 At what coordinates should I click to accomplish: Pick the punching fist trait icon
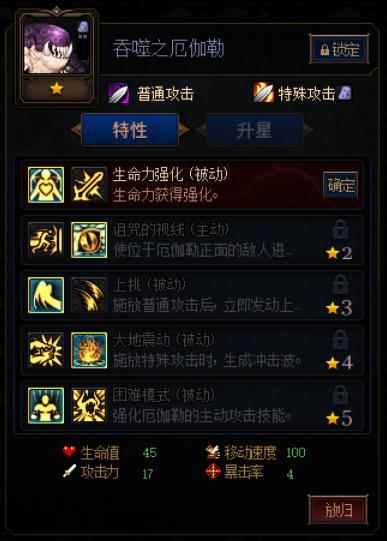[46, 350]
